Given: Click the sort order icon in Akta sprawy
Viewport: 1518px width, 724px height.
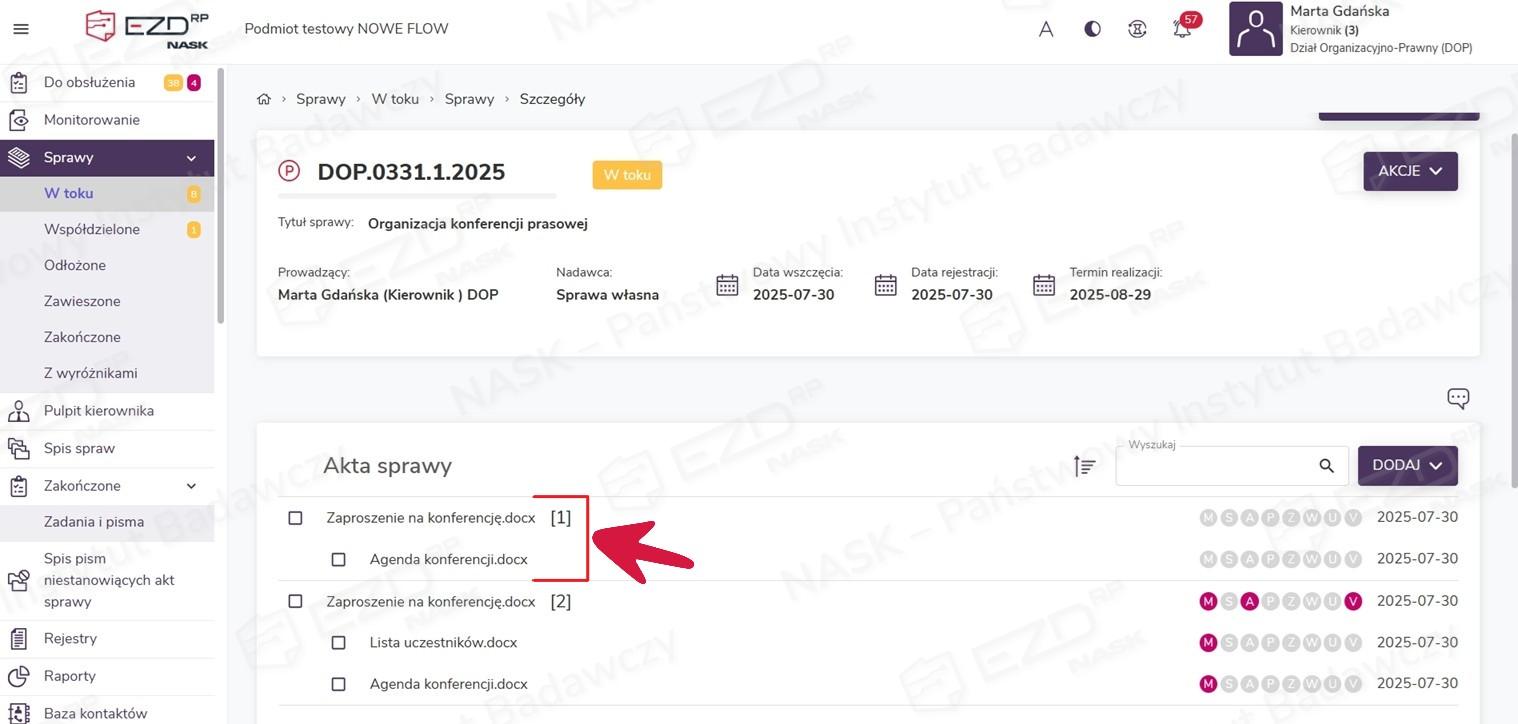Looking at the screenshot, I should pos(1084,466).
